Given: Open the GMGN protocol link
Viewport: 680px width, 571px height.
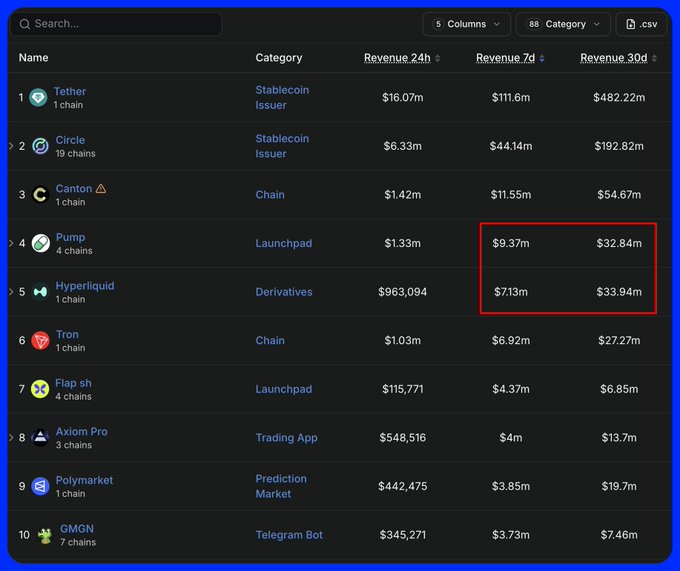Looking at the screenshot, I should coord(77,529).
